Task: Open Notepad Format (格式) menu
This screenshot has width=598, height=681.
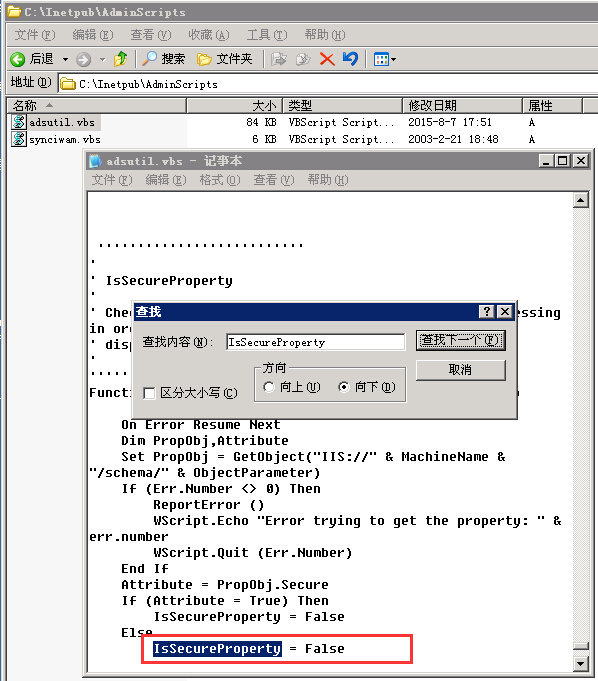Action: coord(220,180)
